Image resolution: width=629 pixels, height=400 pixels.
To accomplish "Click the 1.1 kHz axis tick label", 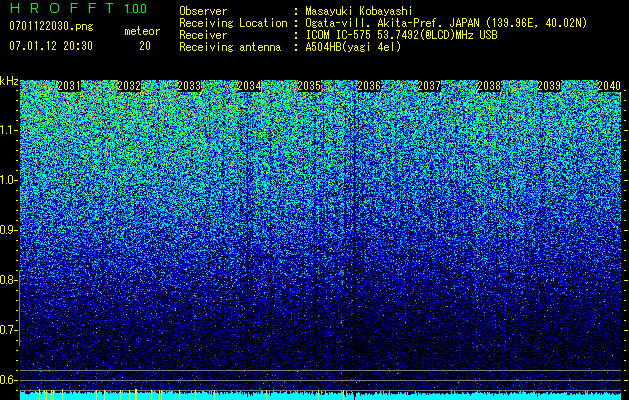I will click(8, 130).
